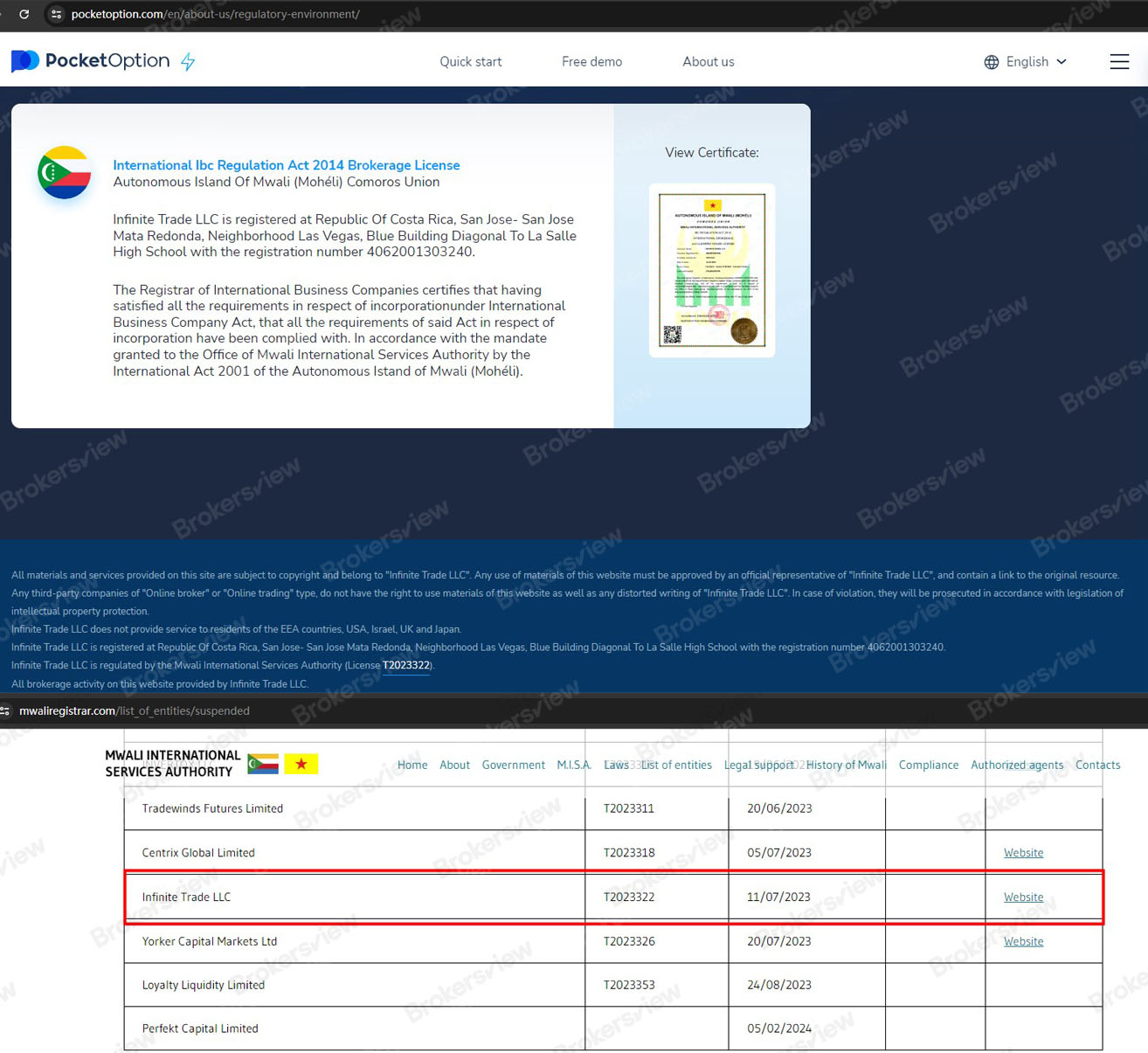The height and width of the screenshot is (1053, 1148).
Task: Open the Website link for Yorker Capital Markets
Action: pos(1023,941)
